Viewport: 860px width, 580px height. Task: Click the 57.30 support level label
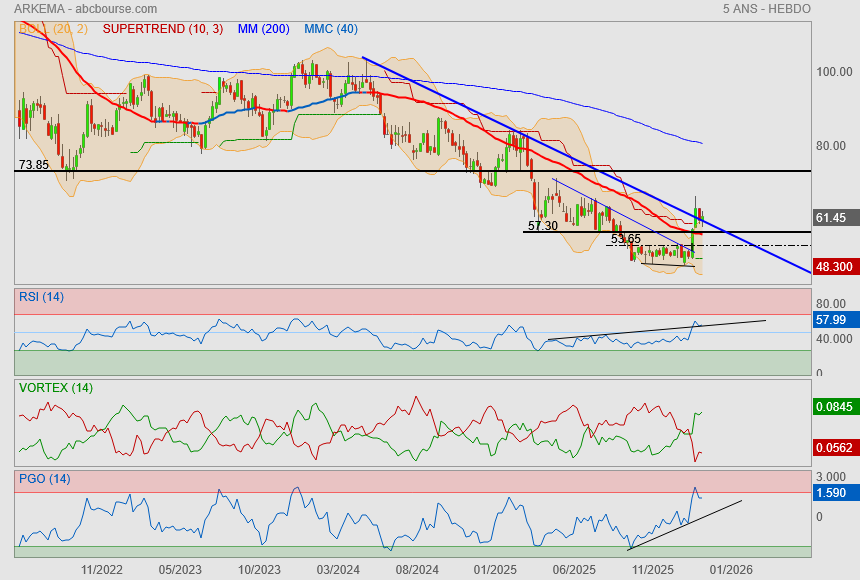542,226
